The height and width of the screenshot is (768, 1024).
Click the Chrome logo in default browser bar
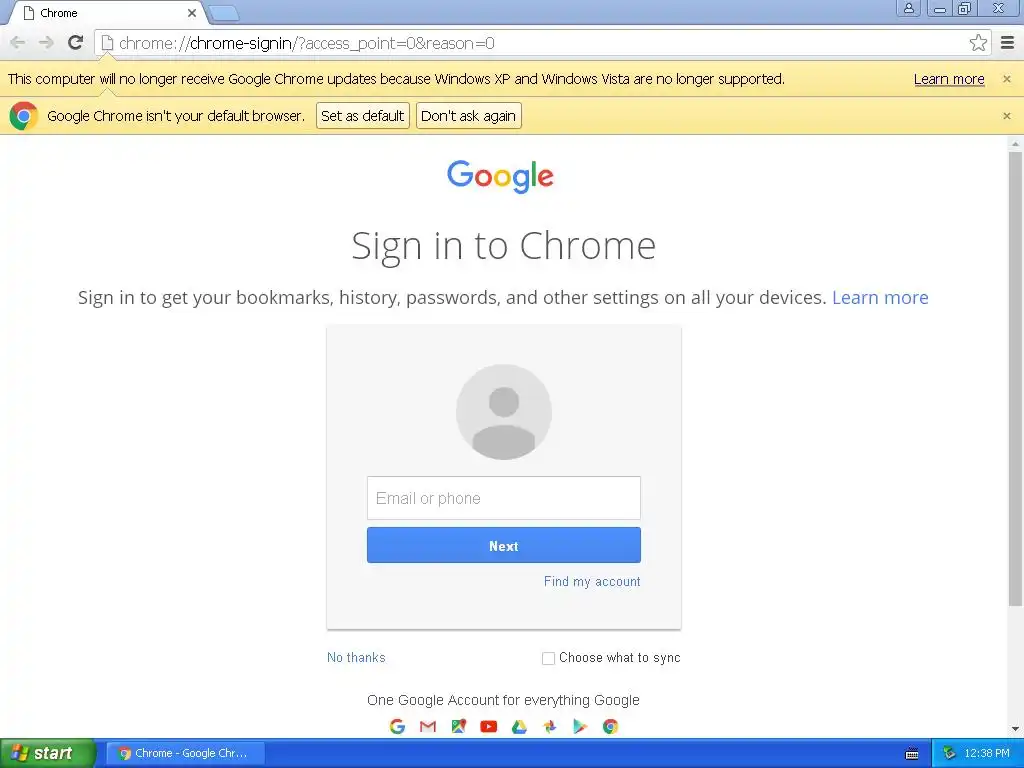coord(24,116)
